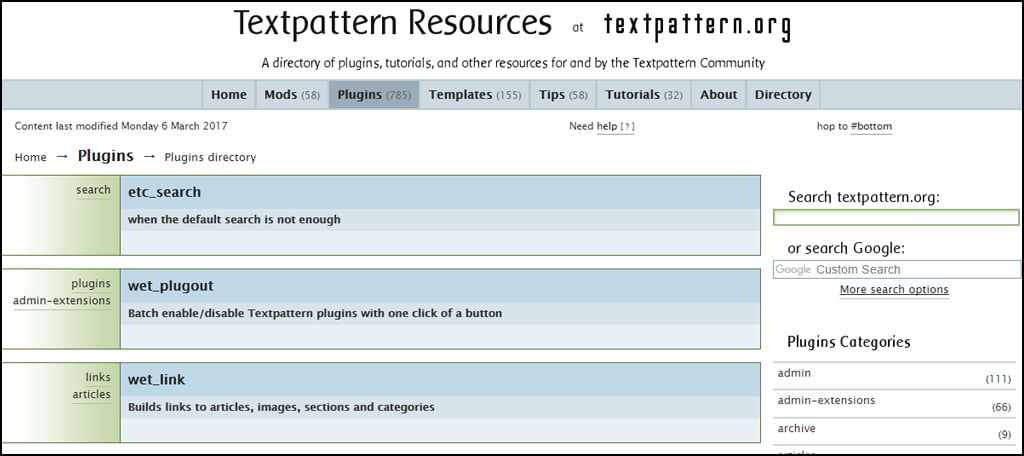This screenshot has width=1024, height=456.
Task: Open the Directory tab
Action: tap(783, 95)
